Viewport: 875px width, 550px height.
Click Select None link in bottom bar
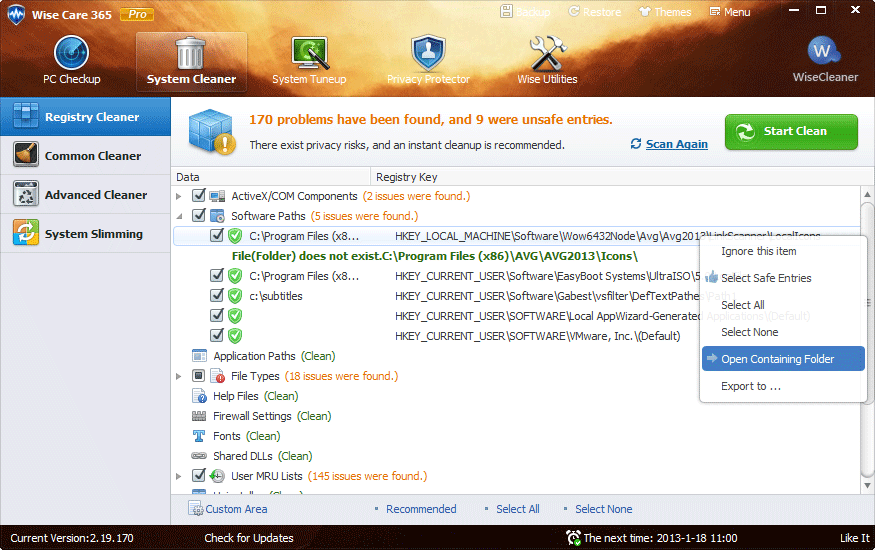603,509
